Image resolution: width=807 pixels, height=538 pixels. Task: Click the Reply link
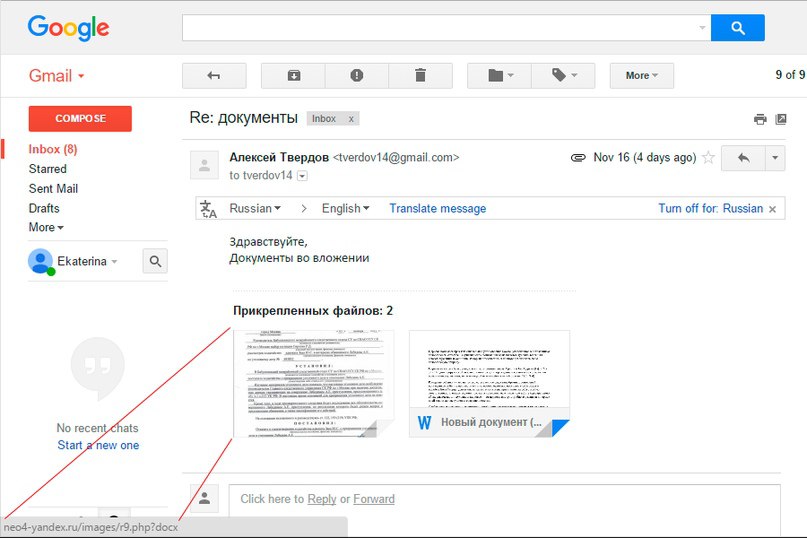pyautogui.click(x=322, y=499)
